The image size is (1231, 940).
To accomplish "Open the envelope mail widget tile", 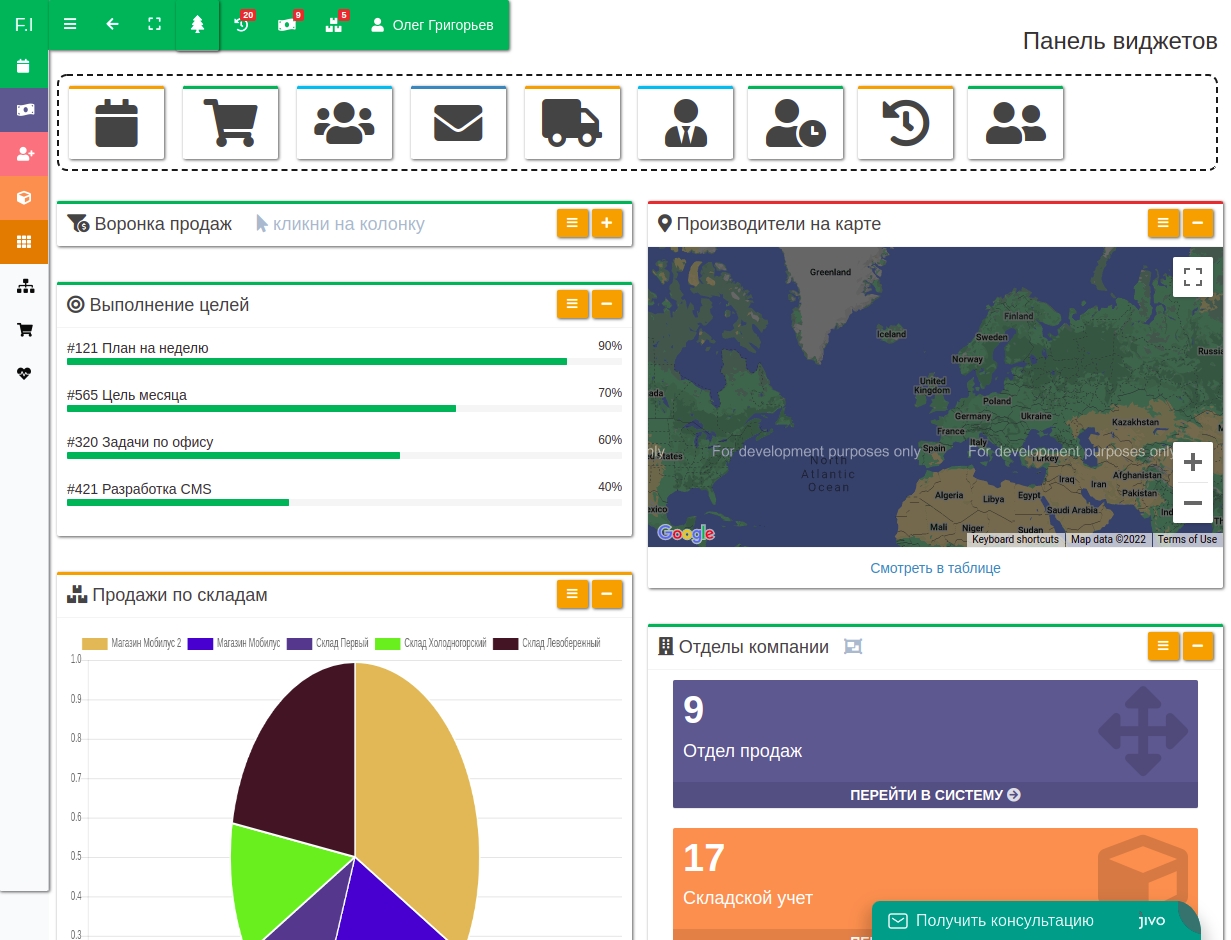I will [x=458, y=123].
